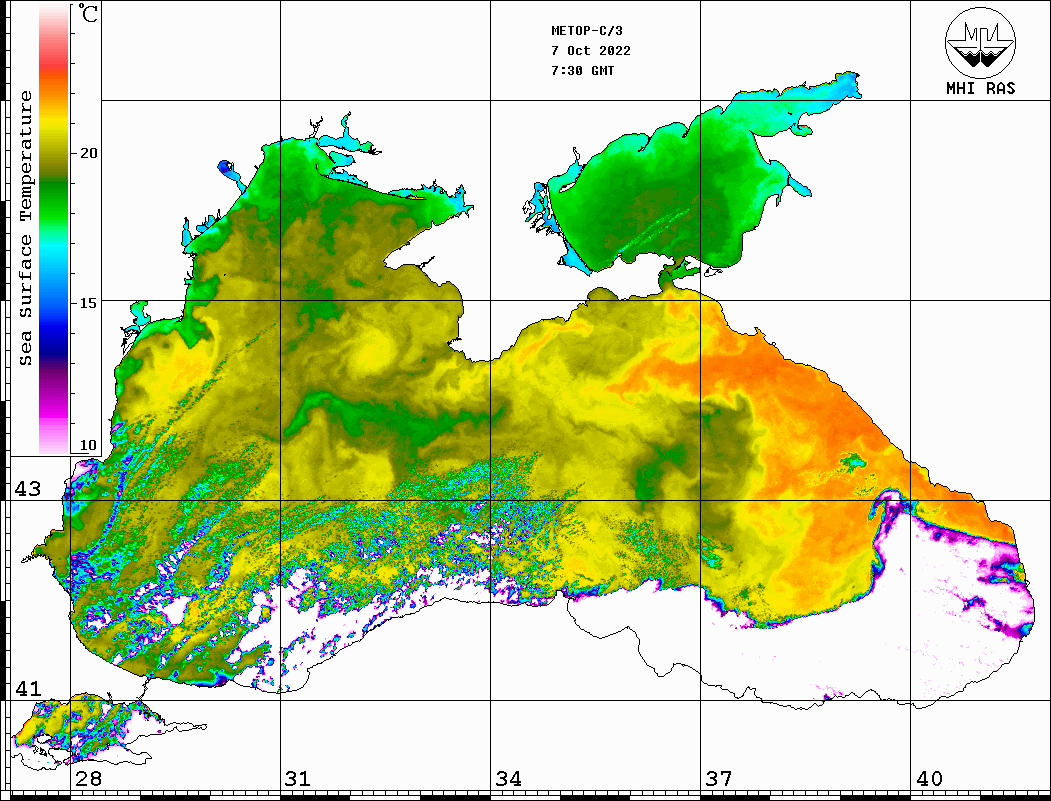
Task: Click the 'METOP-C/3' satellite label
Action: click(x=586, y=31)
